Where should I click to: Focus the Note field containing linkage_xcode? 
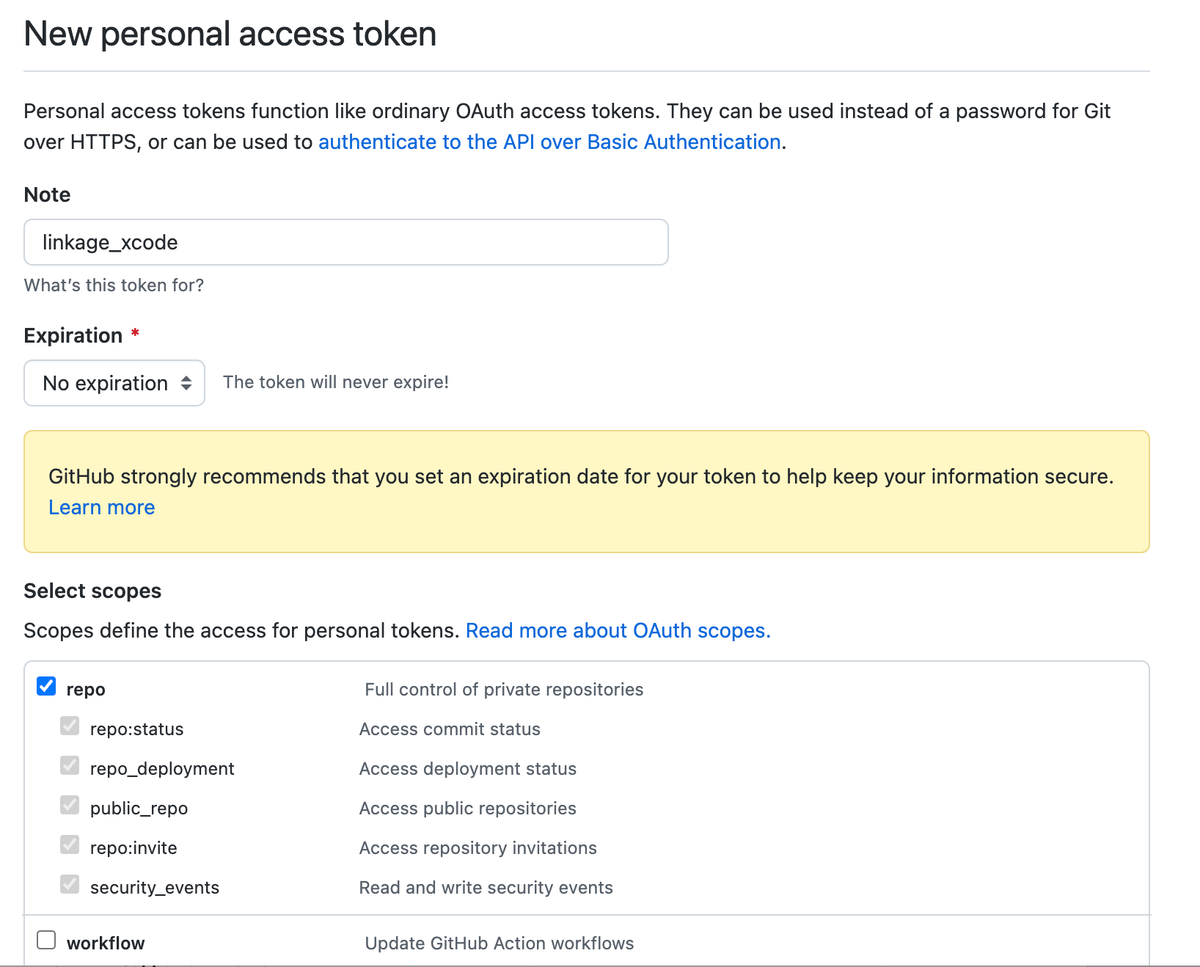(346, 242)
